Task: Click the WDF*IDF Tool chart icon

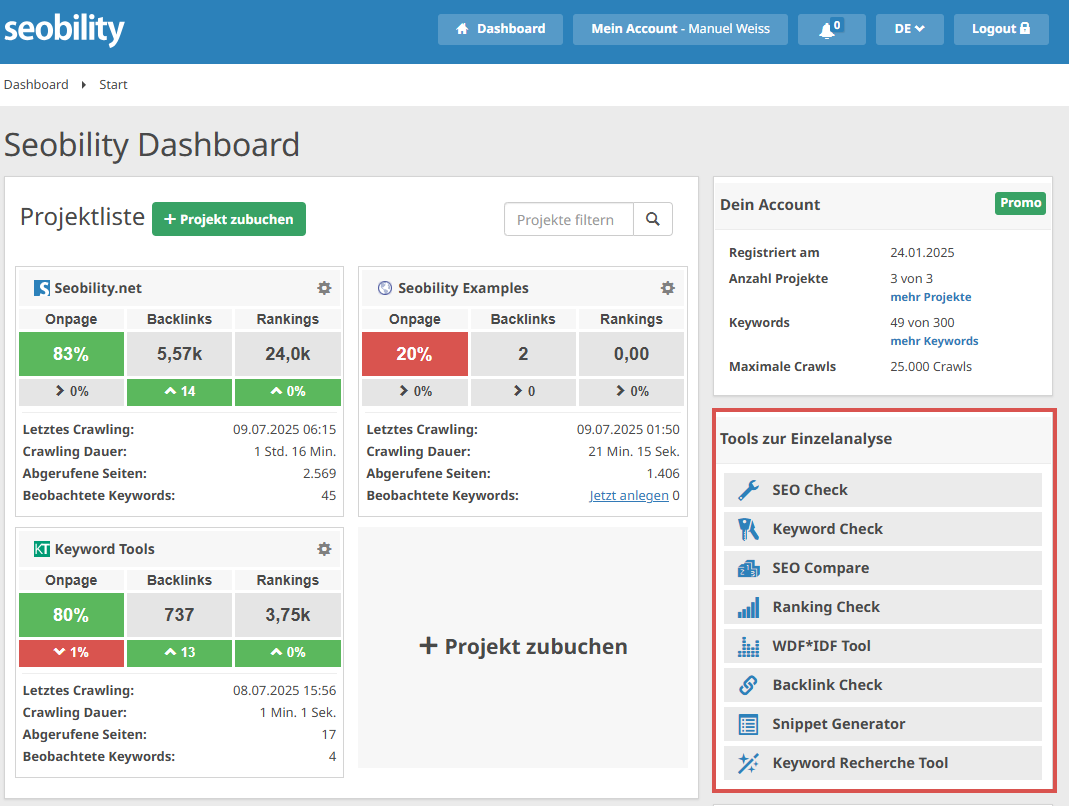Action: click(x=749, y=646)
